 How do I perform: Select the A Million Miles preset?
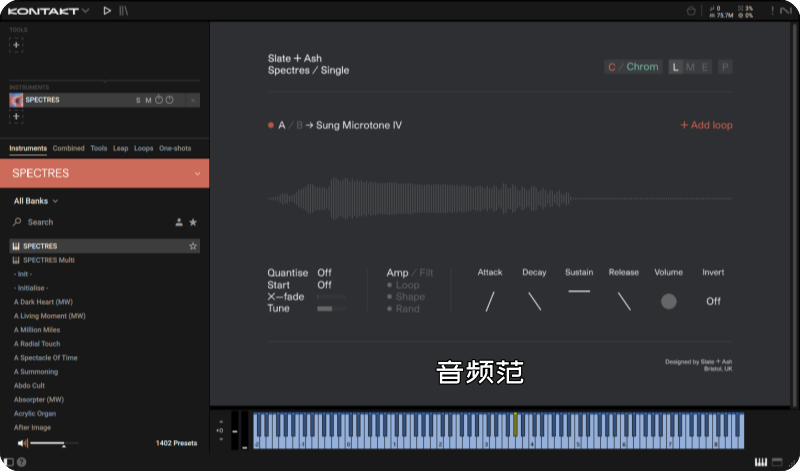[37, 329]
